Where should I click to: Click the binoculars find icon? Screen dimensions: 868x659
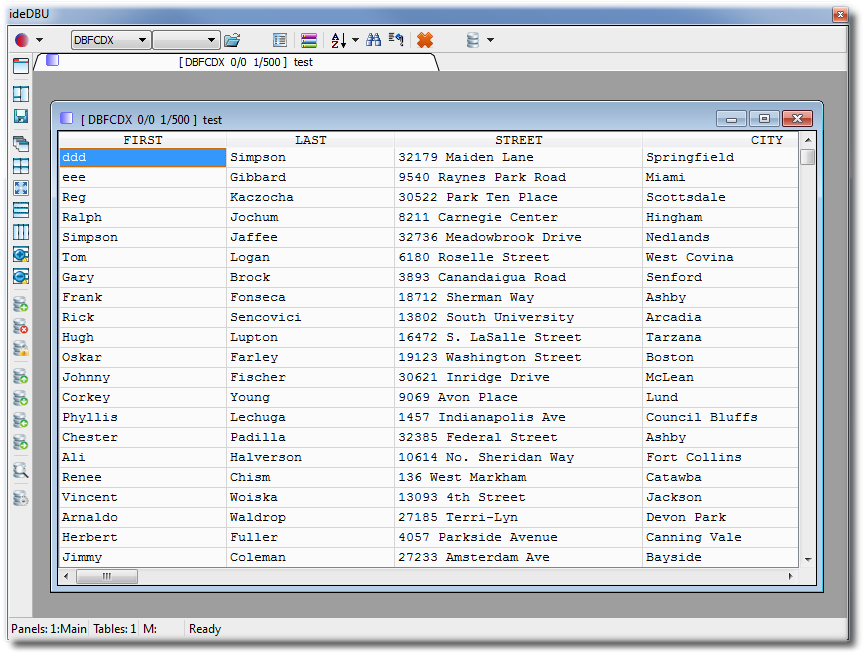coord(374,40)
